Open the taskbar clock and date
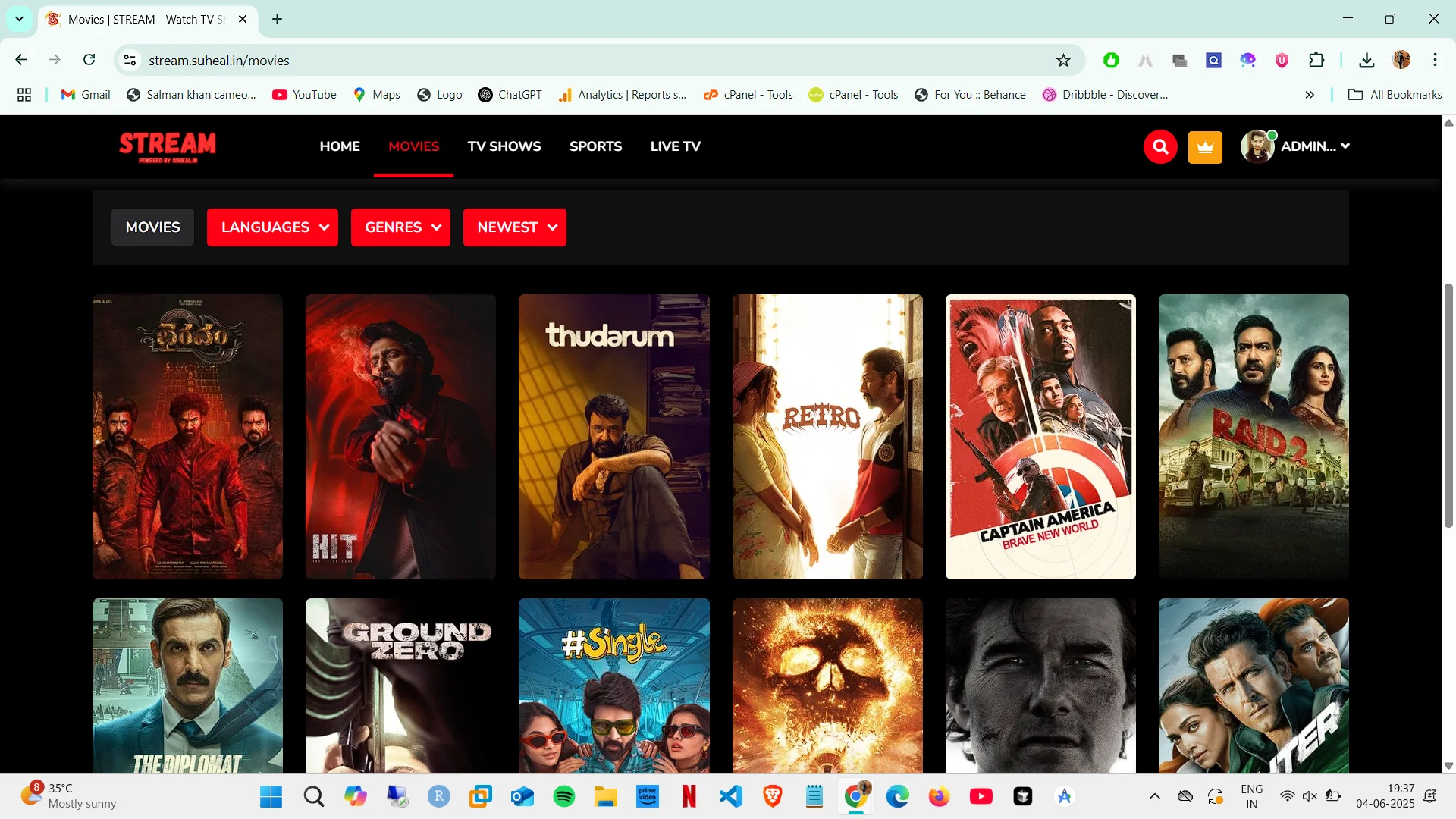The width and height of the screenshot is (1456, 819). pos(1385,796)
